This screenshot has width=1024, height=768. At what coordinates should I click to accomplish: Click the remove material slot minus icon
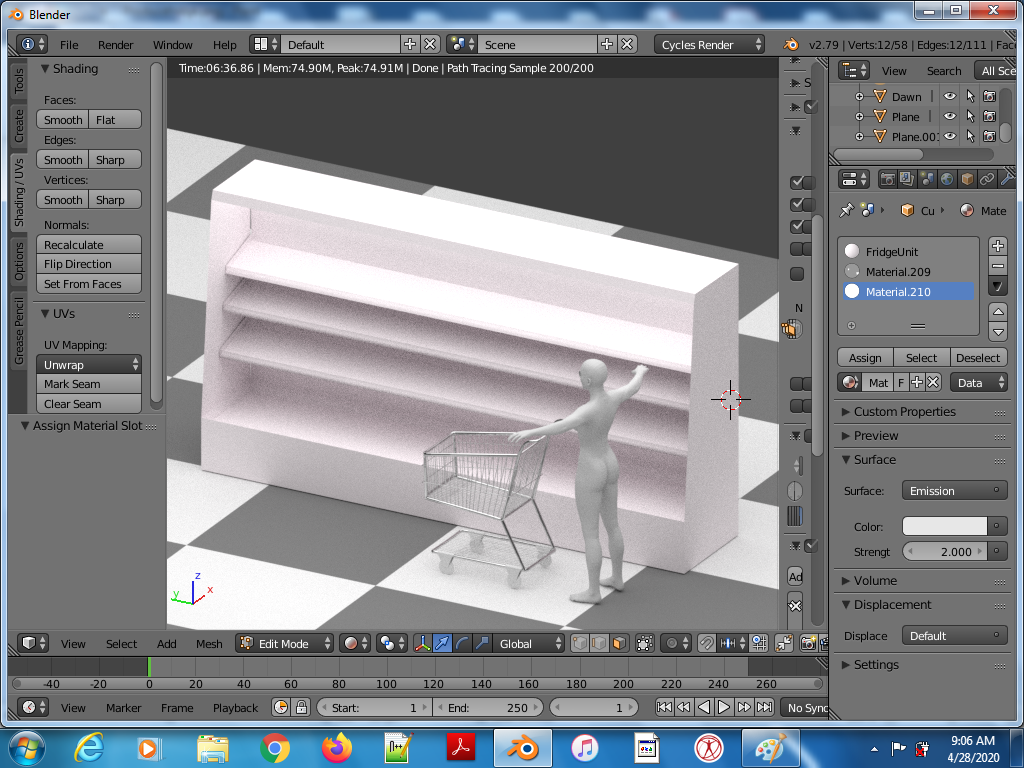tap(997, 266)
